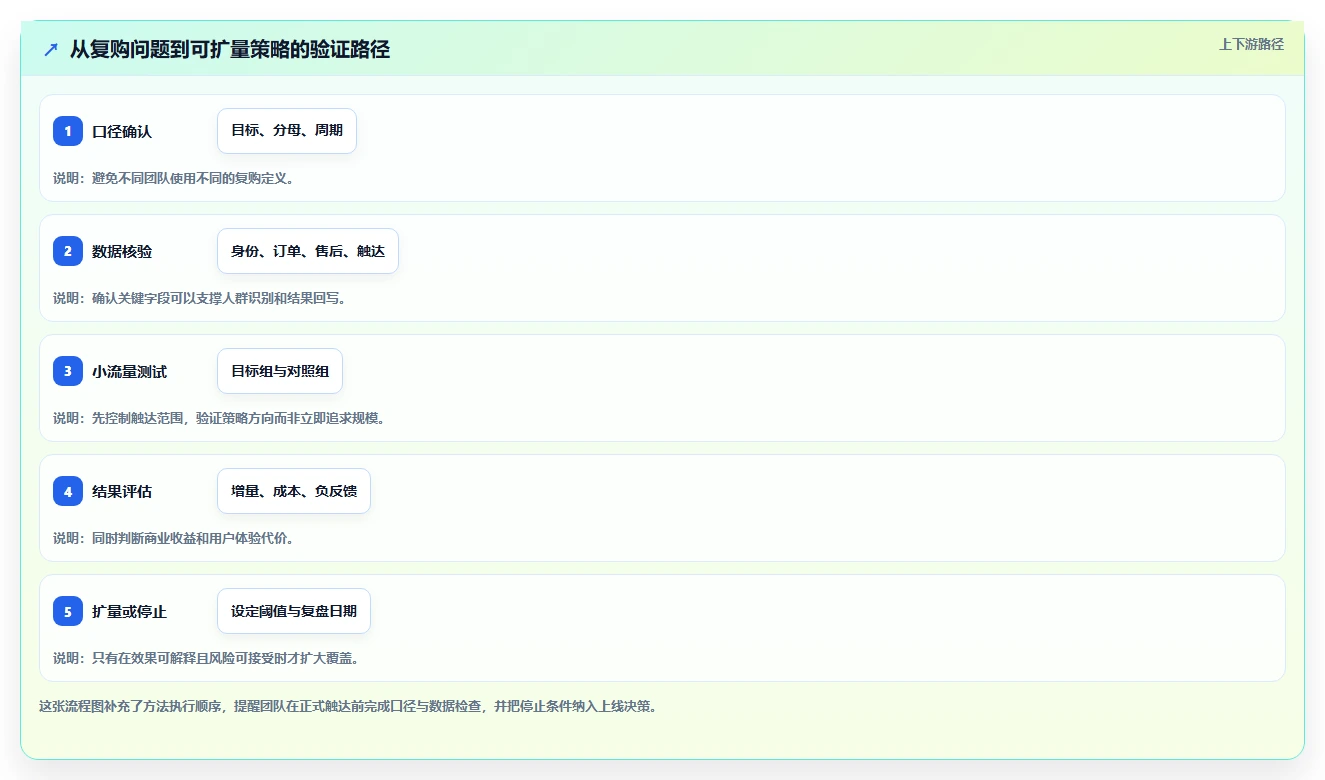This screenshot has height=780, width=1325.
Task: Click the 设定阈值与复盘日期 chip
Action: pos(294,611)
